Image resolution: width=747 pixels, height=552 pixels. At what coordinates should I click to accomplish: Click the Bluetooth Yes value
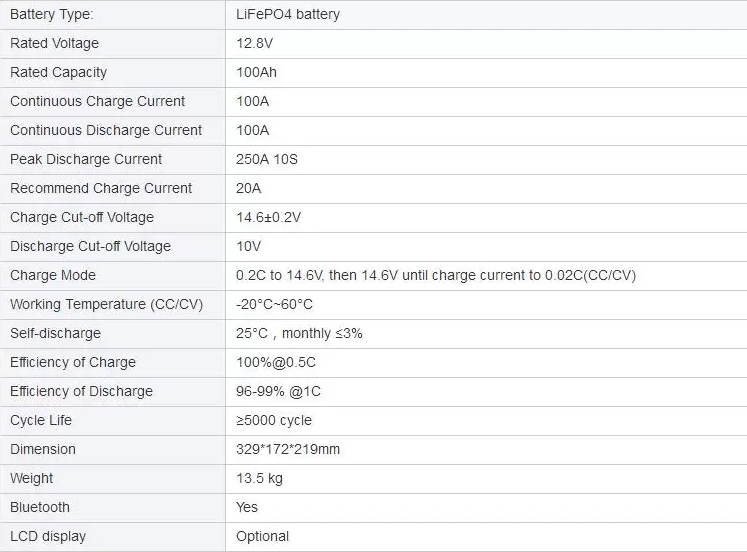click(247, 507)
